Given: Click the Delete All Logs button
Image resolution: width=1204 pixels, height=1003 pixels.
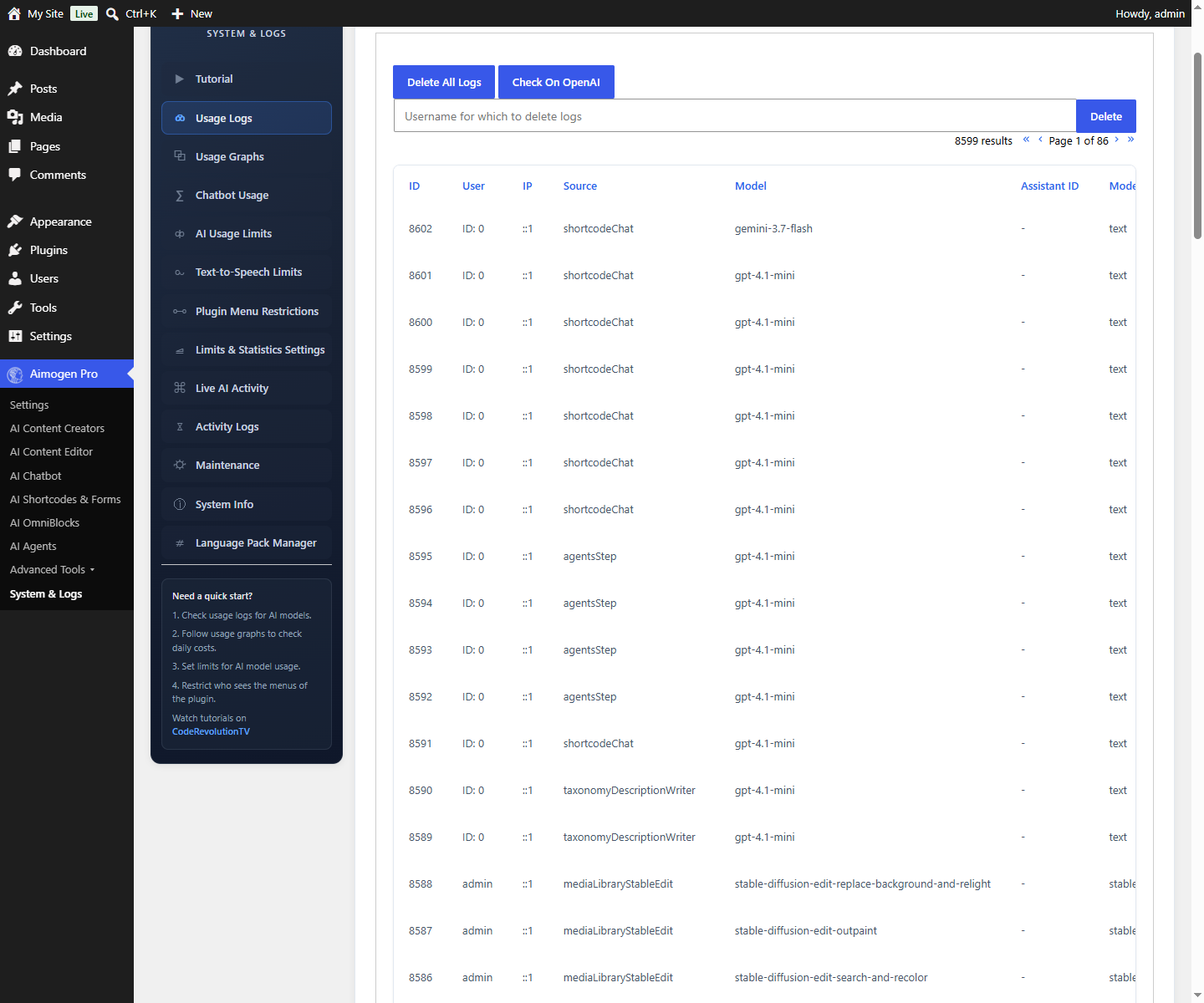Looking at the screenshot, I should click(x=444, y=82).
